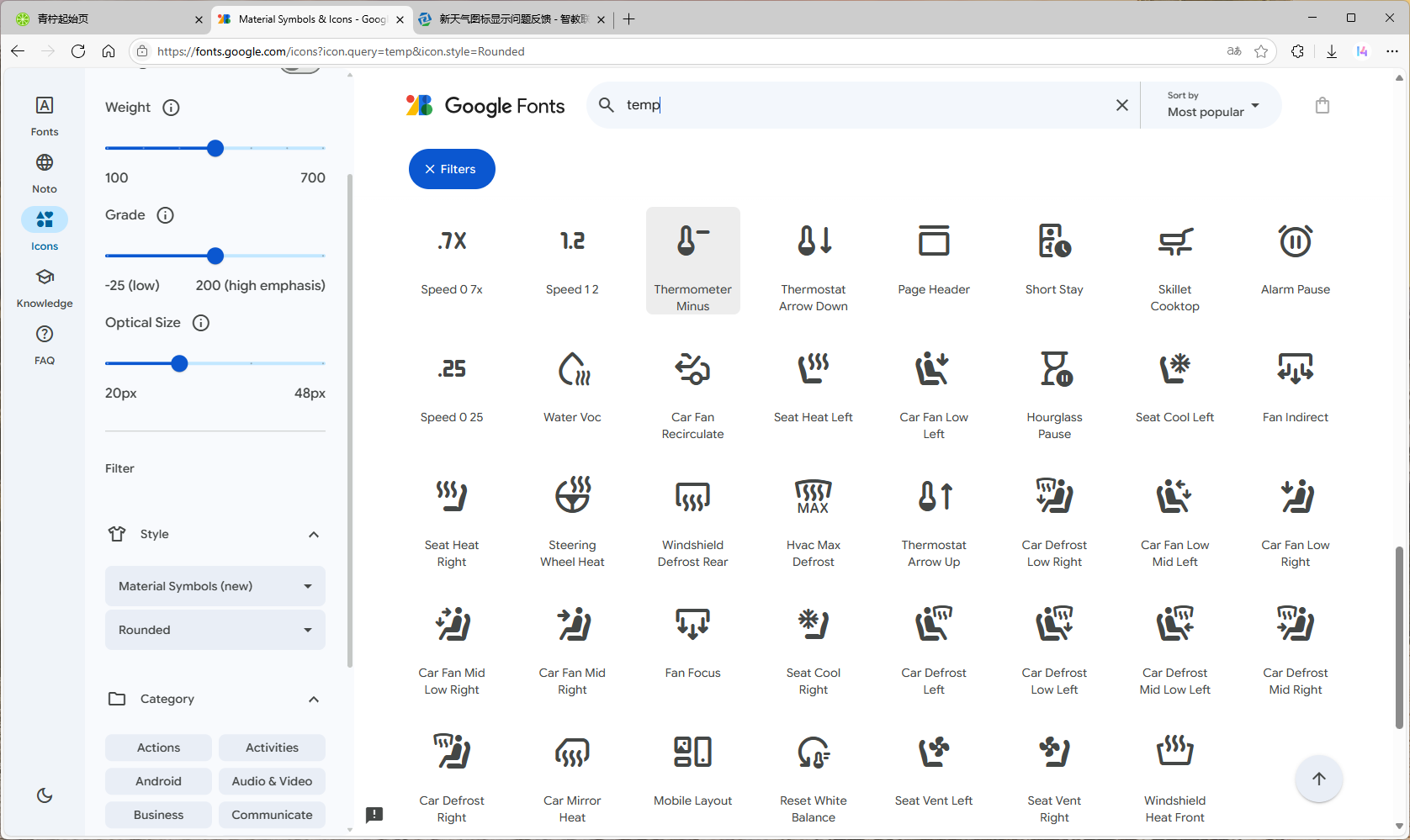Open Knowledge section in sidebar

coord(45,287)
